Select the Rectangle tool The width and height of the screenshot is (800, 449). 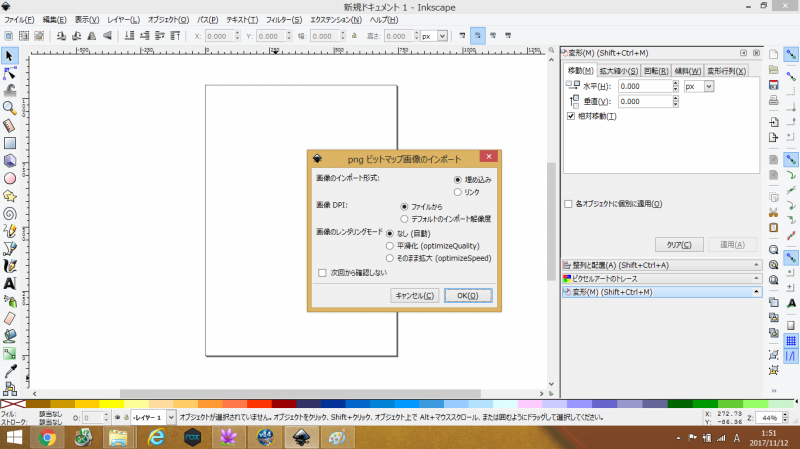coord(9,143)
